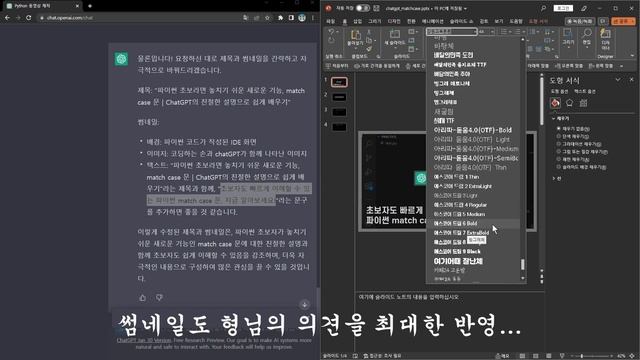Reload the ChatGPT page in Chrome
The image size is (640, 360).
[29, 18]
